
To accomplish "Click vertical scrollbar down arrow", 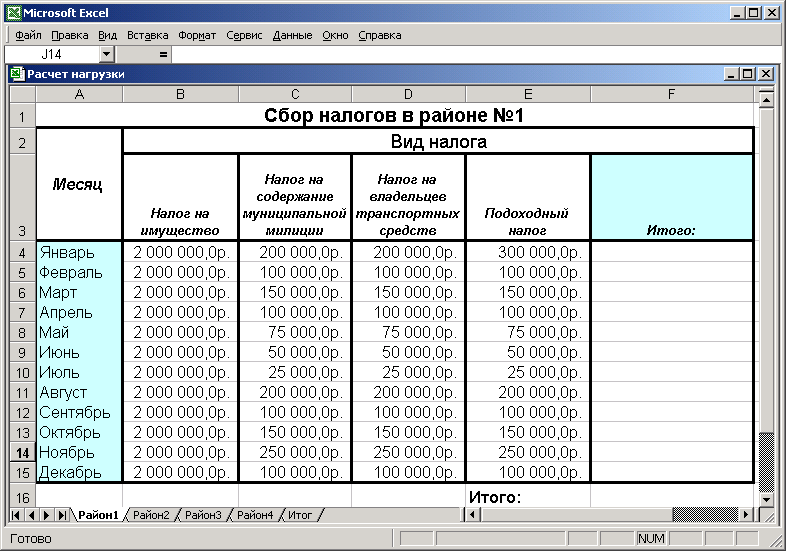I will [x=766, y=499].
